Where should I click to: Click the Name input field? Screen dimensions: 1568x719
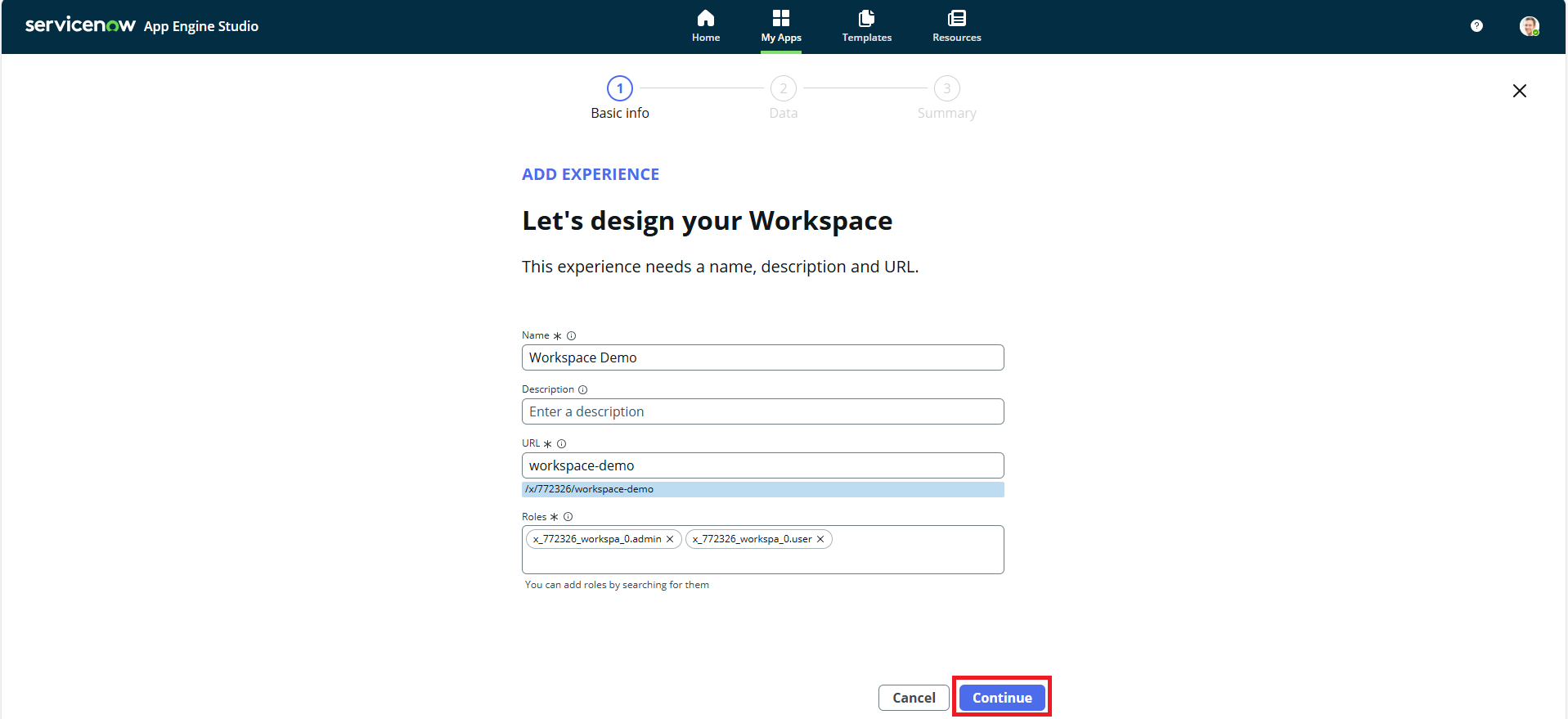(762, 357)
